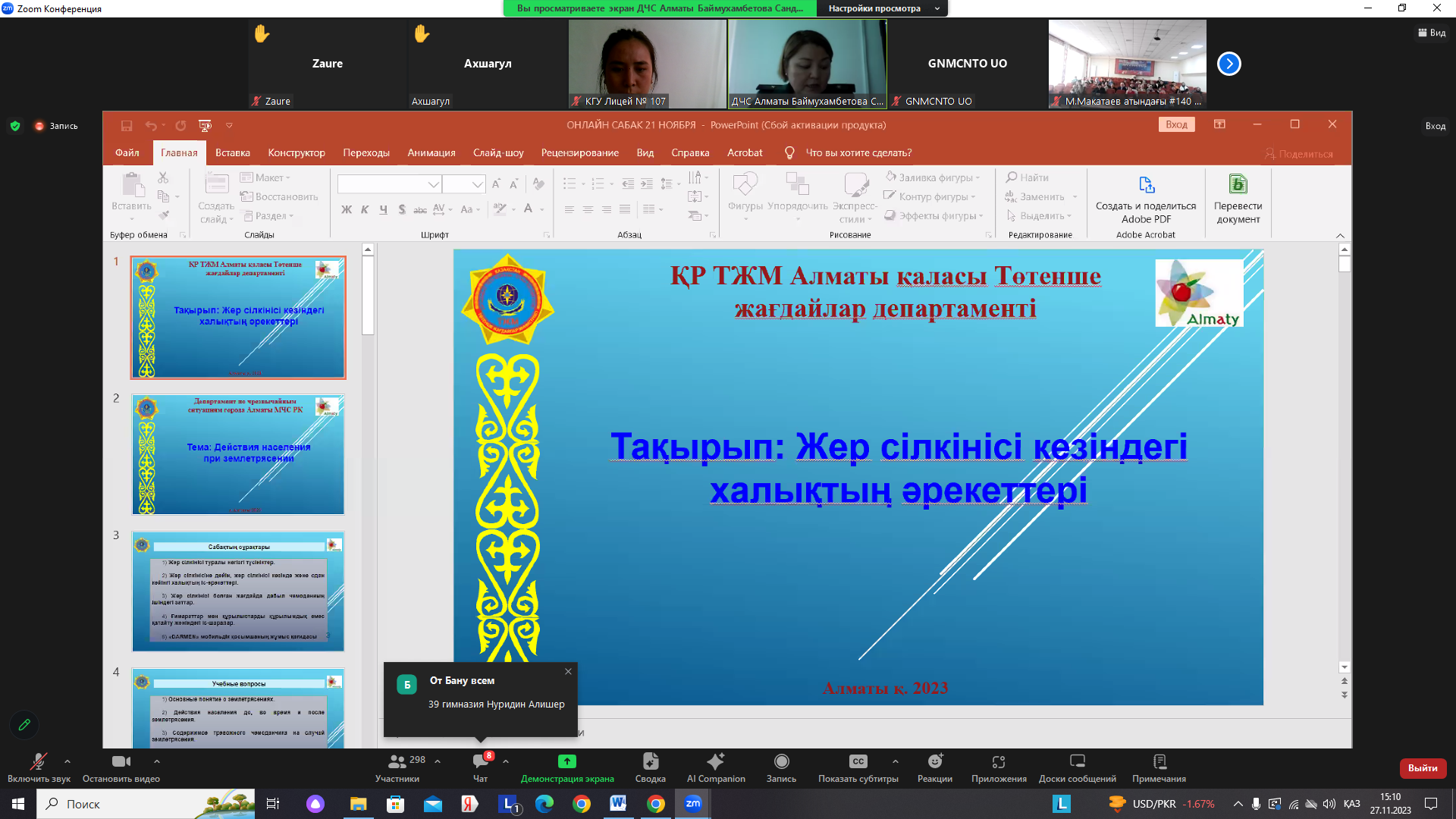
Task: Click the green annotation pencil icon
Action: 24,725
